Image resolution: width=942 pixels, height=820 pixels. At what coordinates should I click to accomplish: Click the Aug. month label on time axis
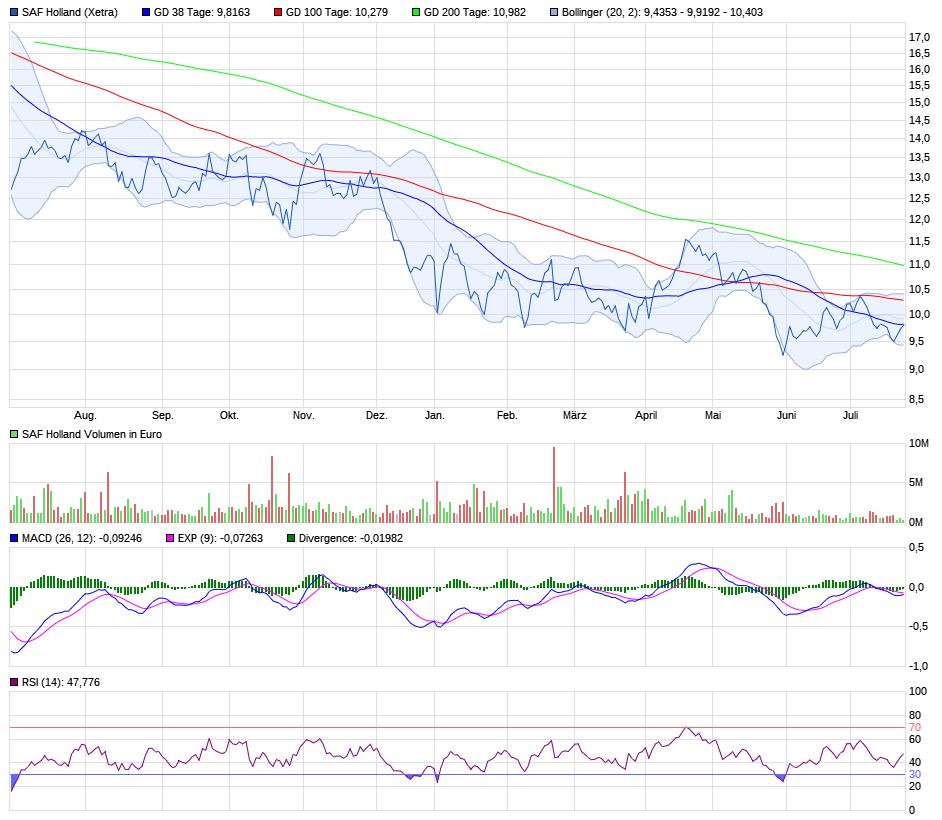tap(86, 415)
